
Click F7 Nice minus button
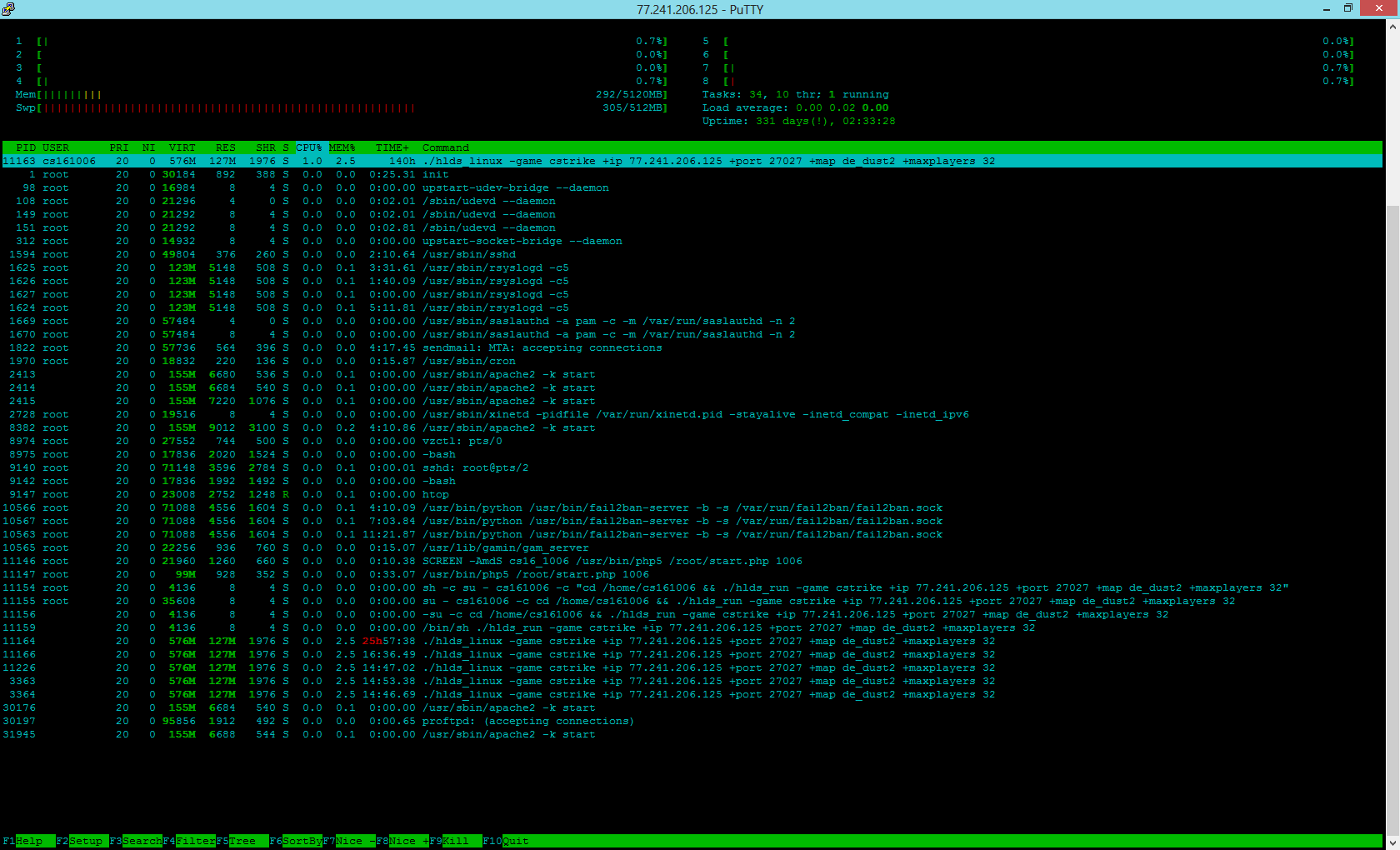point(348,841)
